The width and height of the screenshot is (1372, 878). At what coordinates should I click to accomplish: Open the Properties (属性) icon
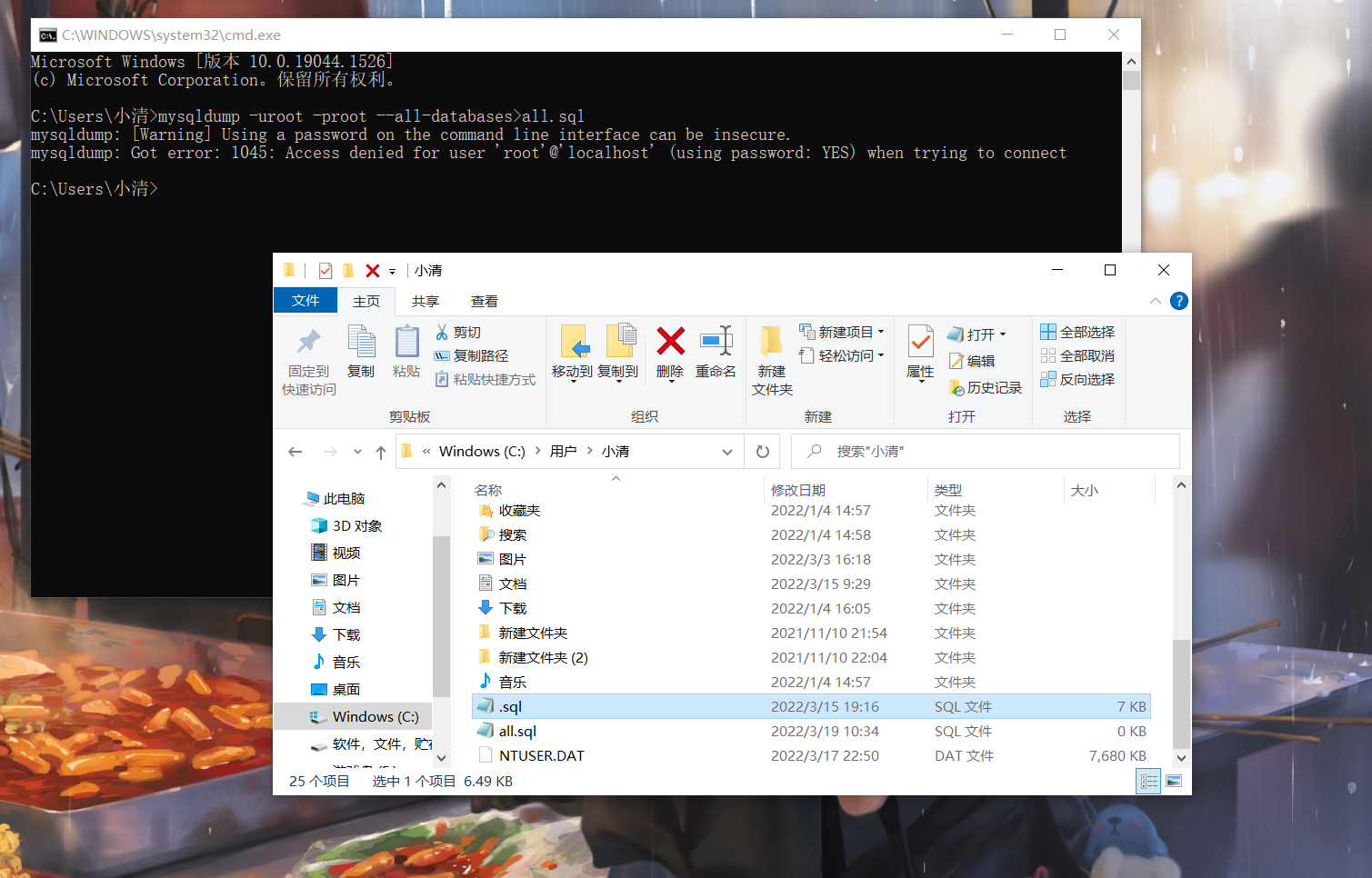click(920, 342)
